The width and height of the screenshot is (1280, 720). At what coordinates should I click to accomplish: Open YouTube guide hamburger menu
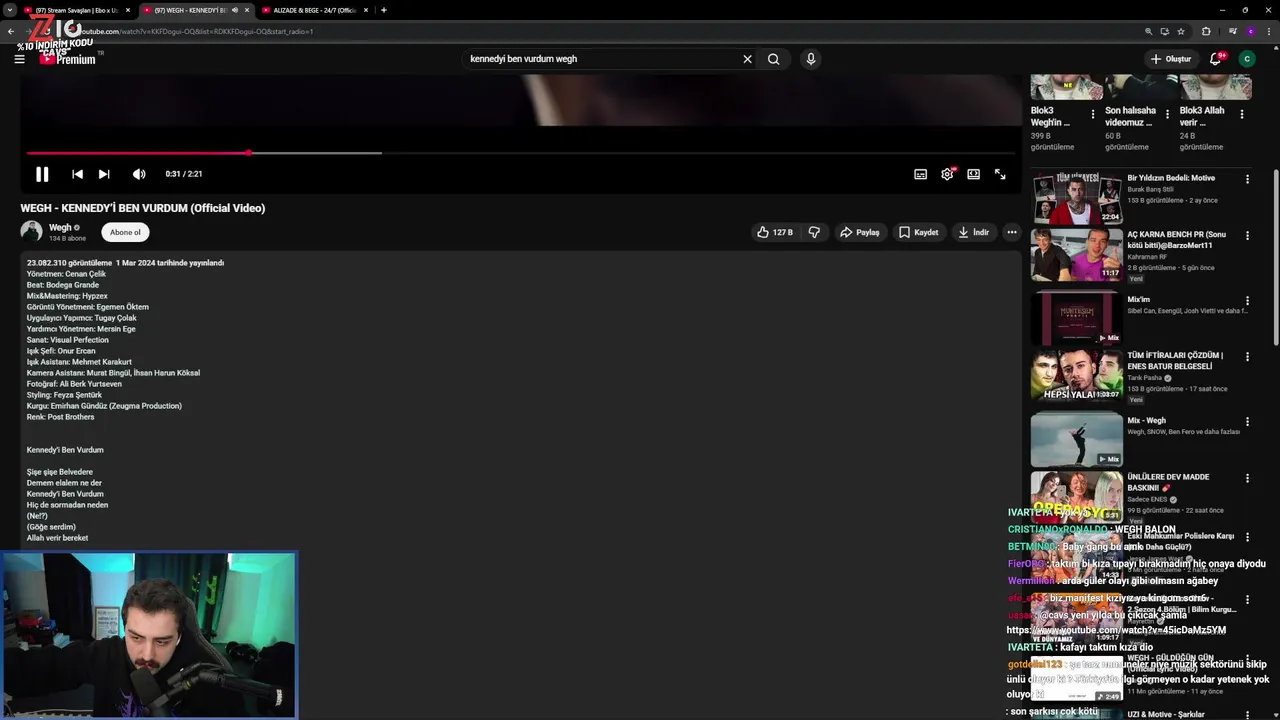point(19,59)
